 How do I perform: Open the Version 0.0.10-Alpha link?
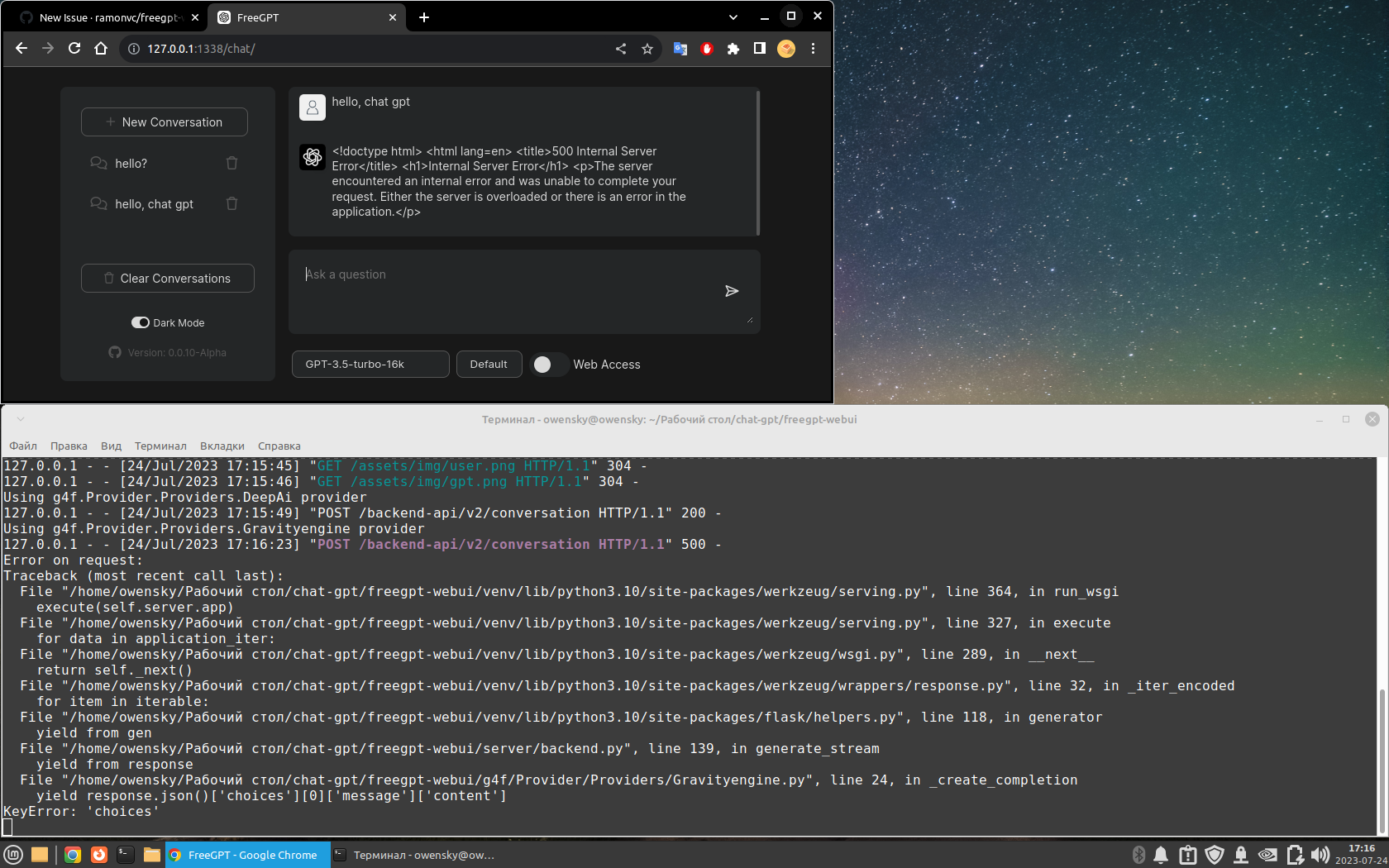click(x=177, y=352)
